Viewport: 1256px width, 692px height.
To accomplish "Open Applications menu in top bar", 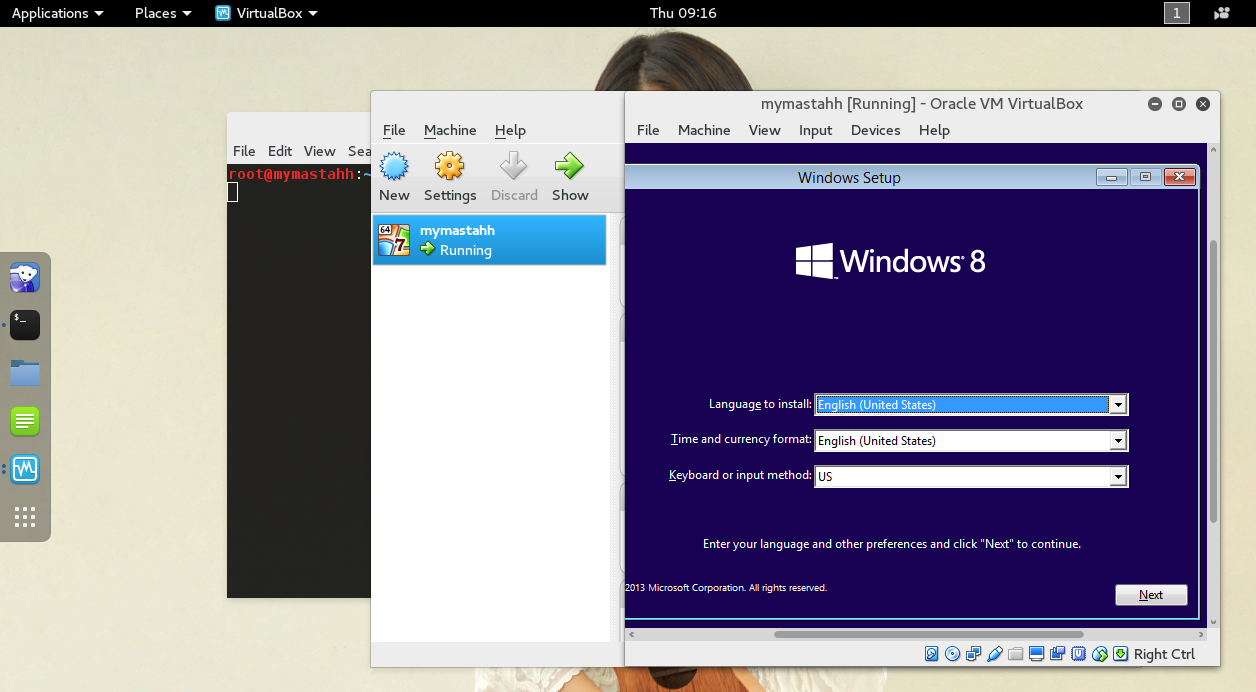I will tap(57, 13).
